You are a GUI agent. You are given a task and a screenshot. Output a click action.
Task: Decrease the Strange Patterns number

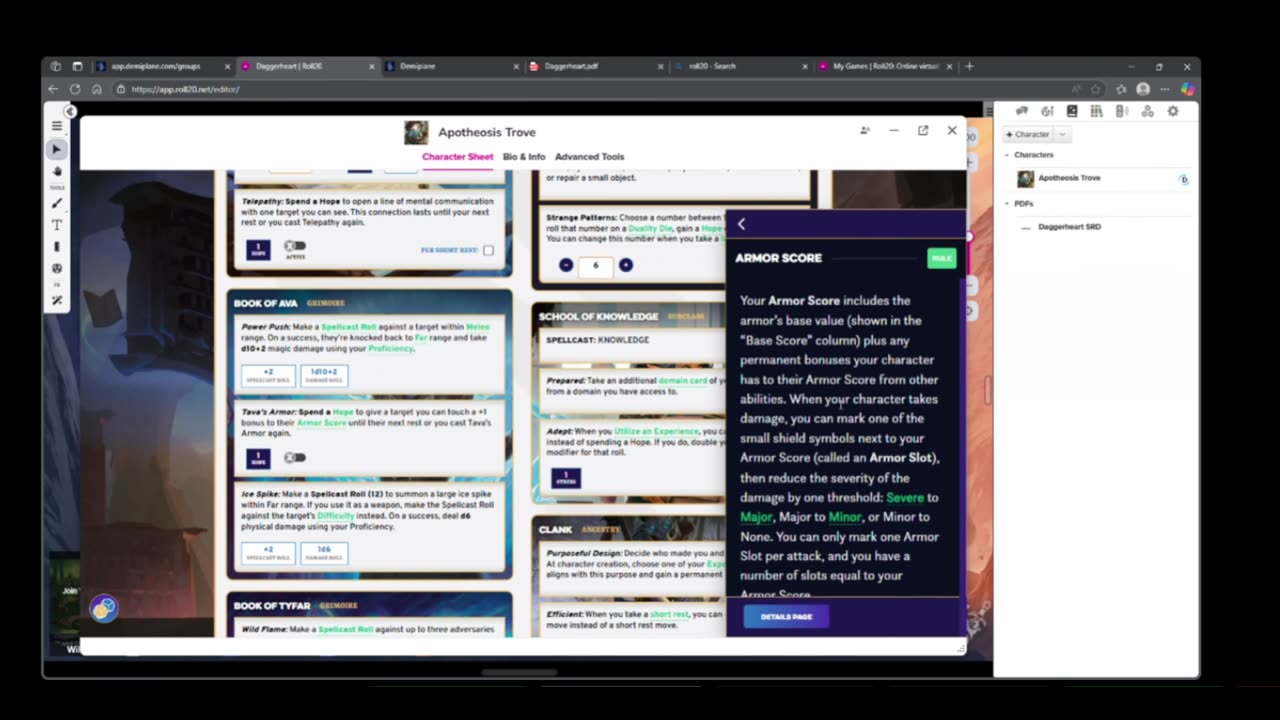566,265
